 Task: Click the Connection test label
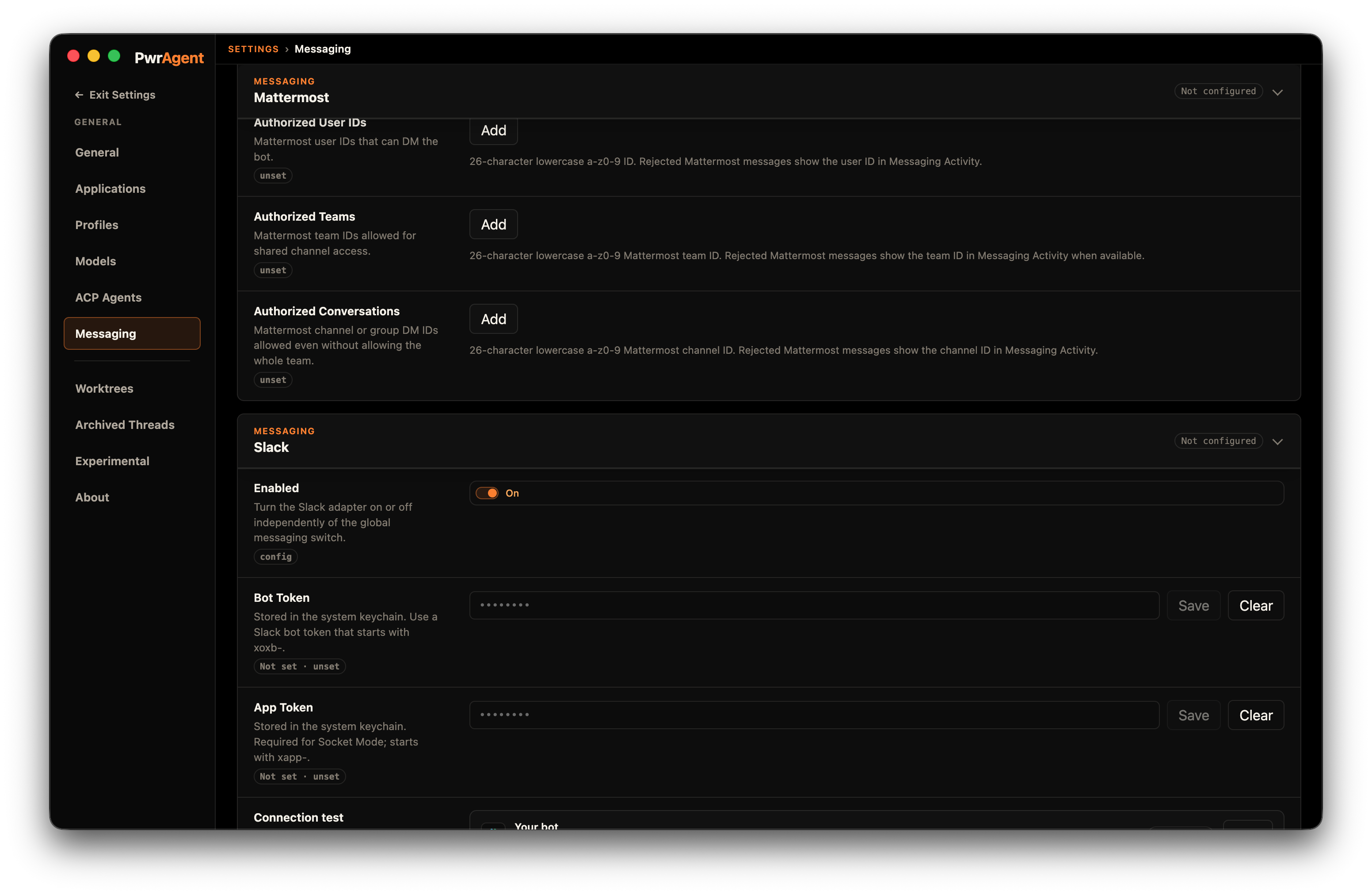point(298,818)
